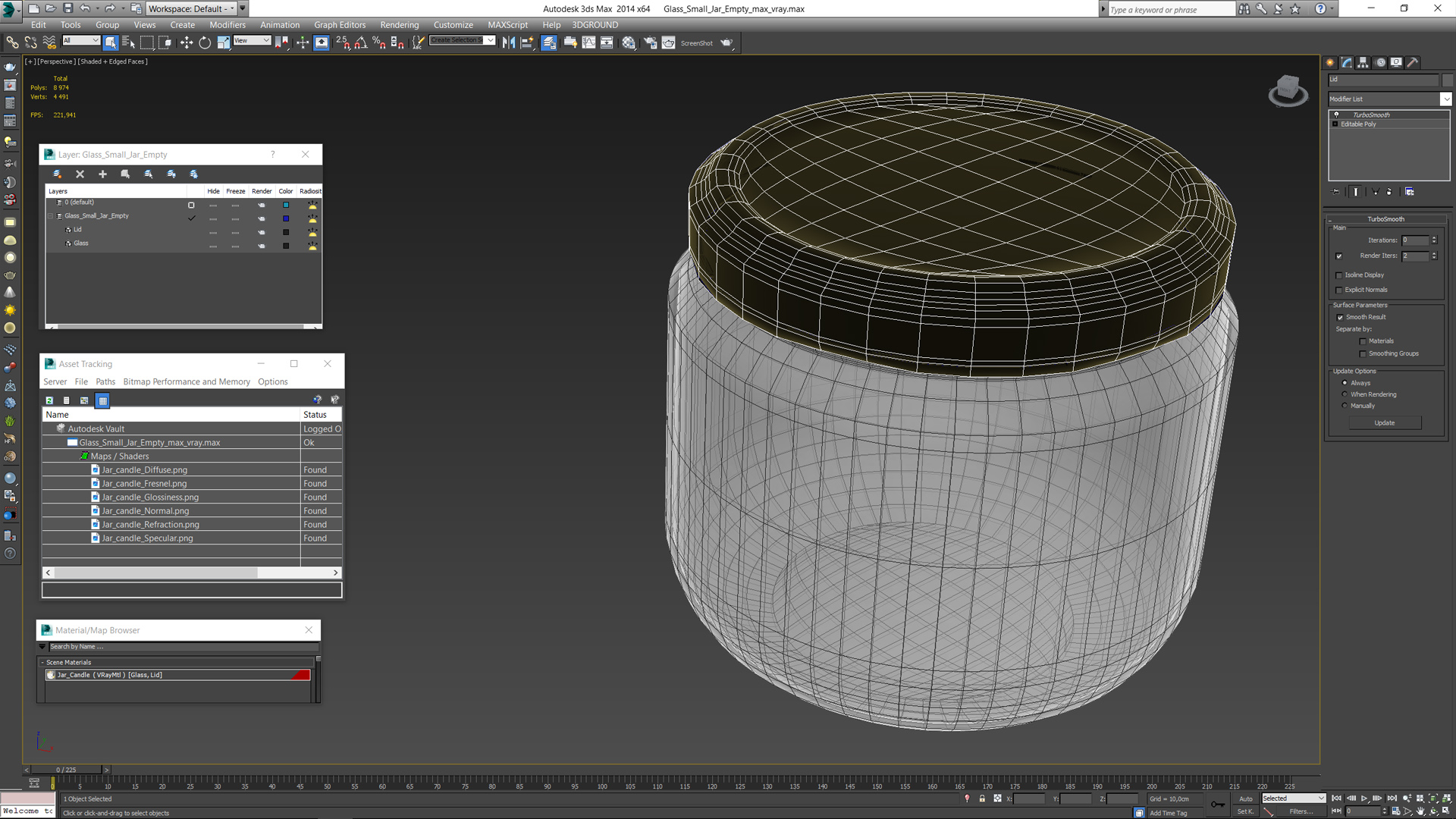
Task: Select Manually update option
Action: pyautogui.click(x=1345, y=406)
